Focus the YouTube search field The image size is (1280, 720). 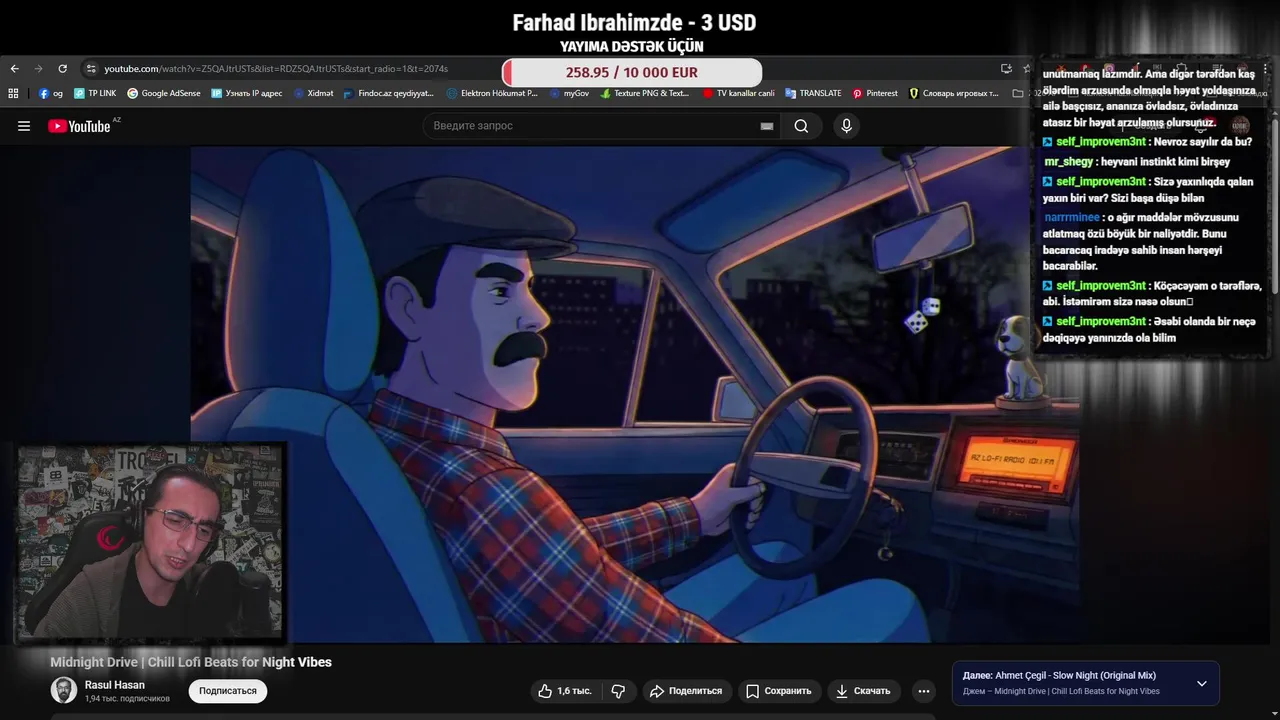click(595, 126)
